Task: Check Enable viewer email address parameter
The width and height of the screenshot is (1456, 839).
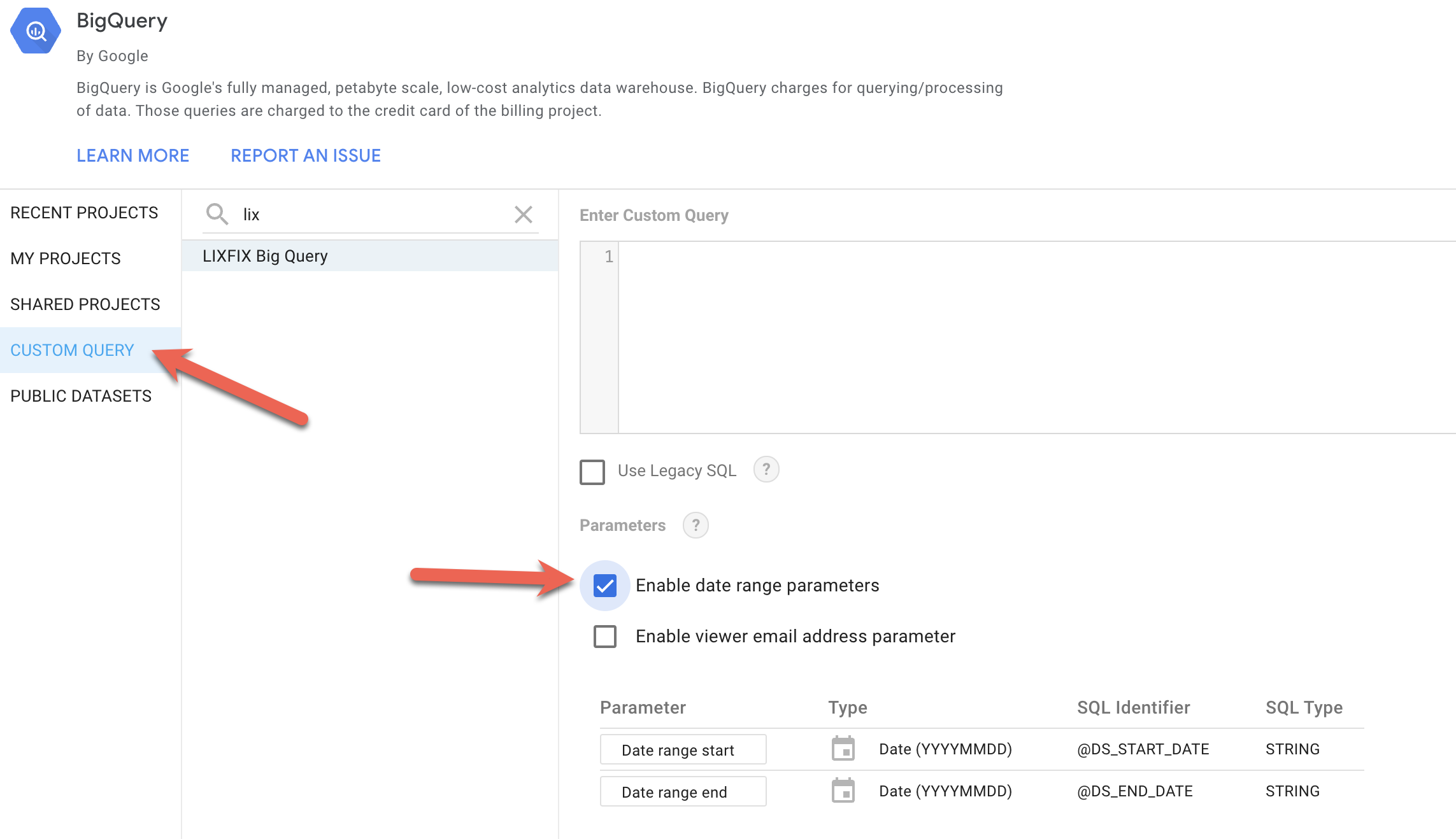Action: pyautogui.click(x=605, y=636)
